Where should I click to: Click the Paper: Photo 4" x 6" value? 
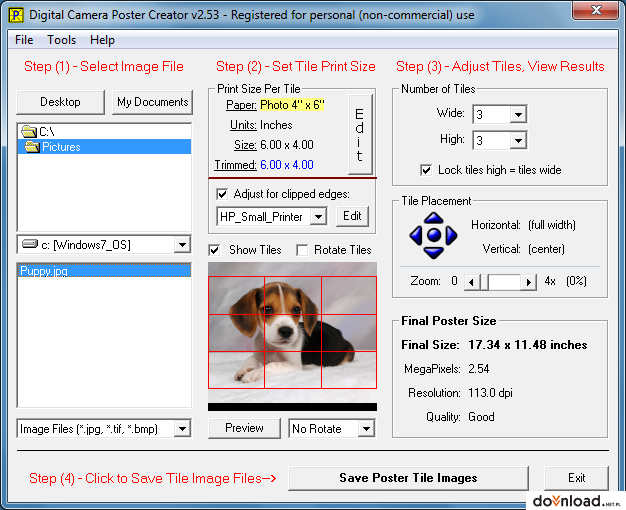pos(292,105)
